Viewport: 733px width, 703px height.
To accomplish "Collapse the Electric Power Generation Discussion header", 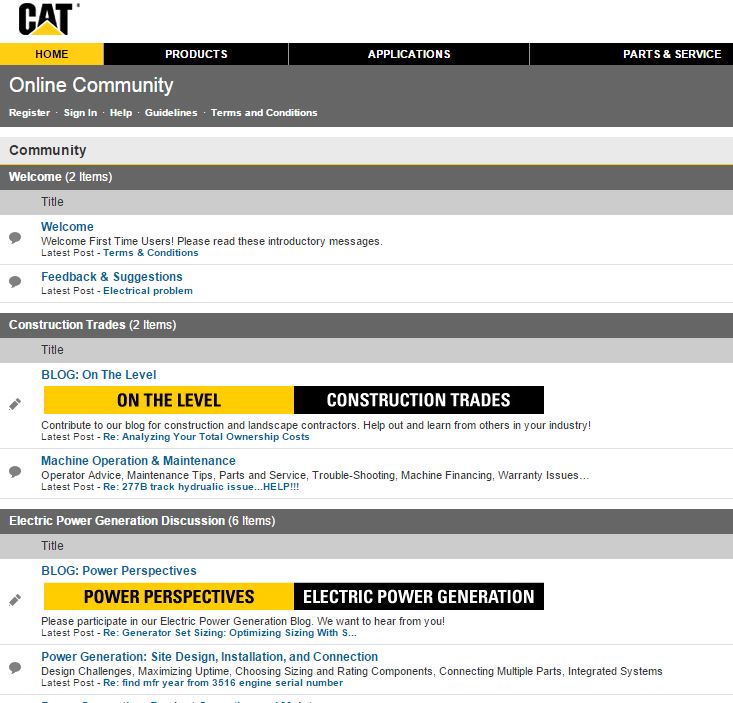I will click(x=142, y=521).
